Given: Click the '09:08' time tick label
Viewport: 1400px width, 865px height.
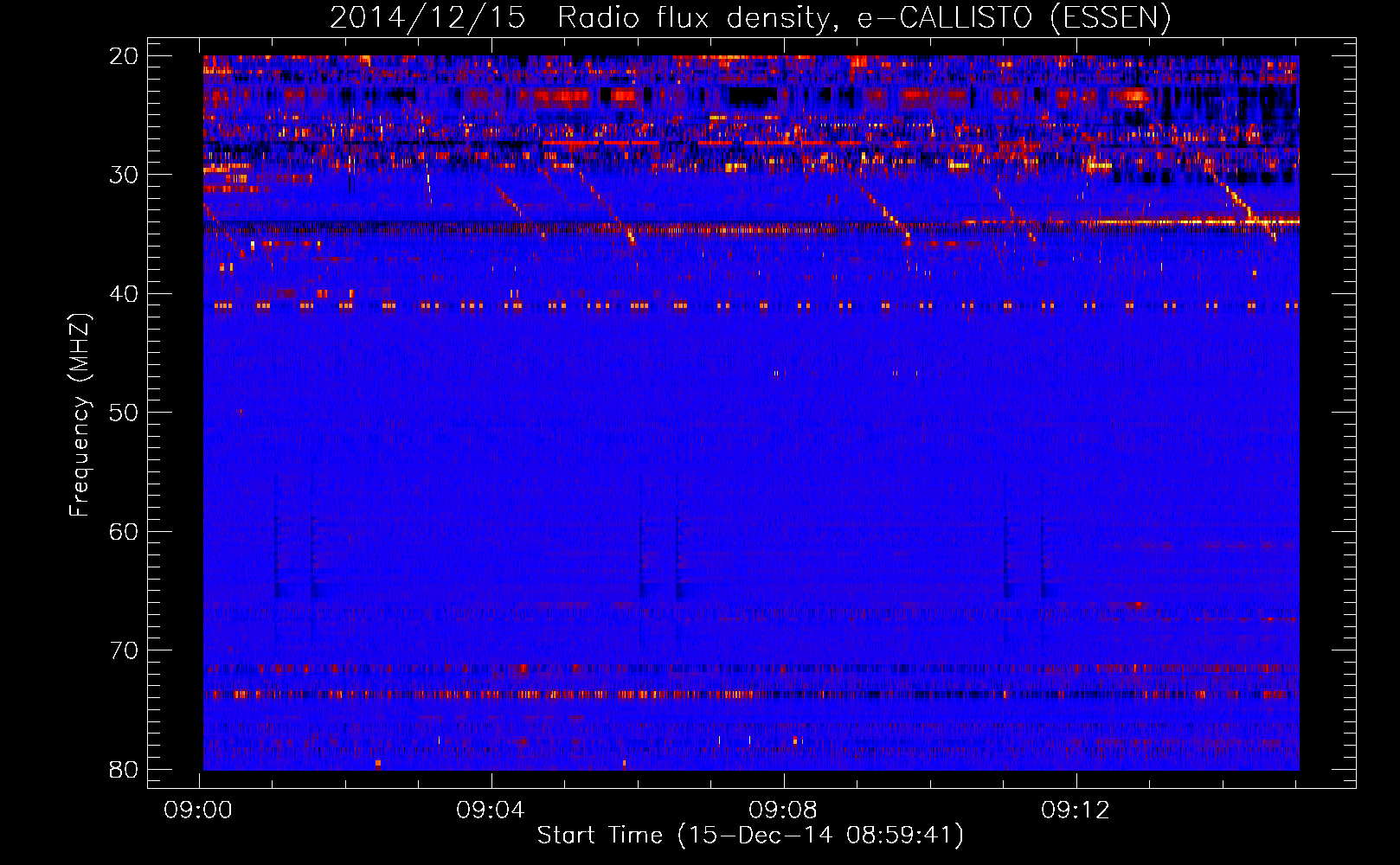Looking at the screenshot, I should [783, 811].
